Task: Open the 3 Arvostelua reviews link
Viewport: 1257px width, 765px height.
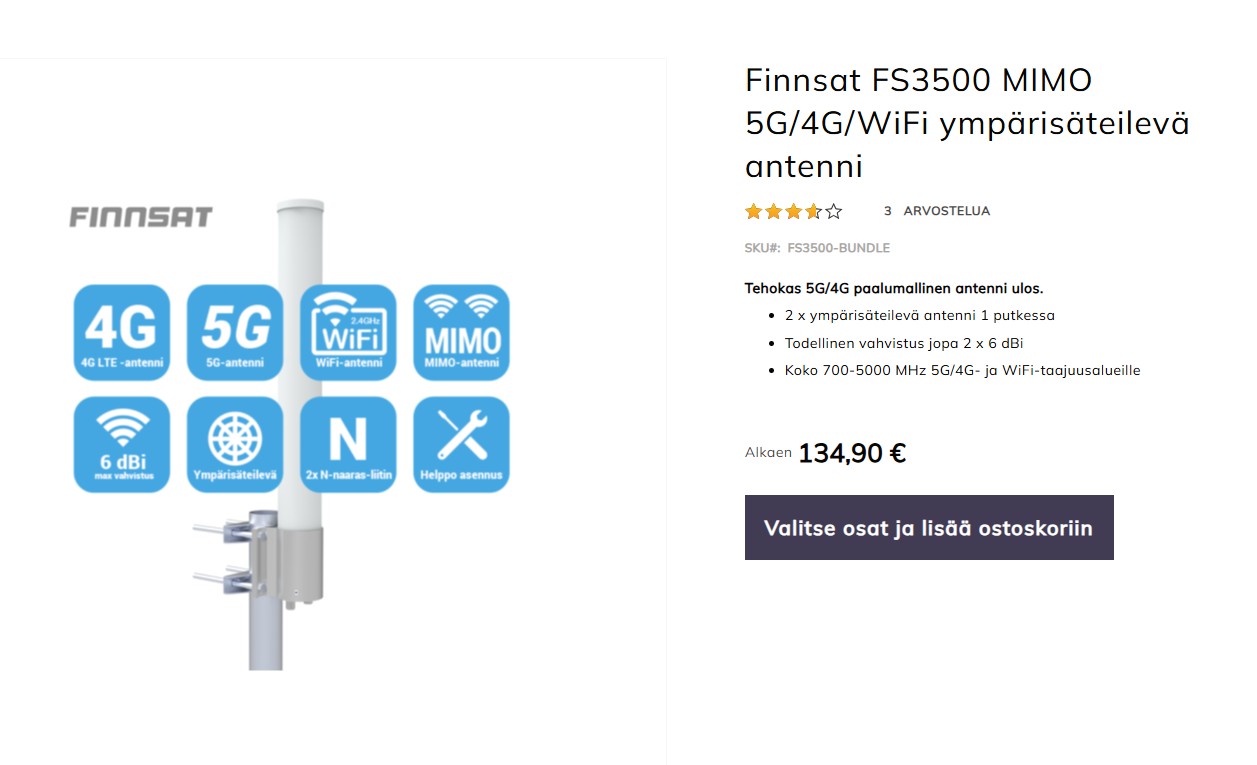Action: point(937,211)
